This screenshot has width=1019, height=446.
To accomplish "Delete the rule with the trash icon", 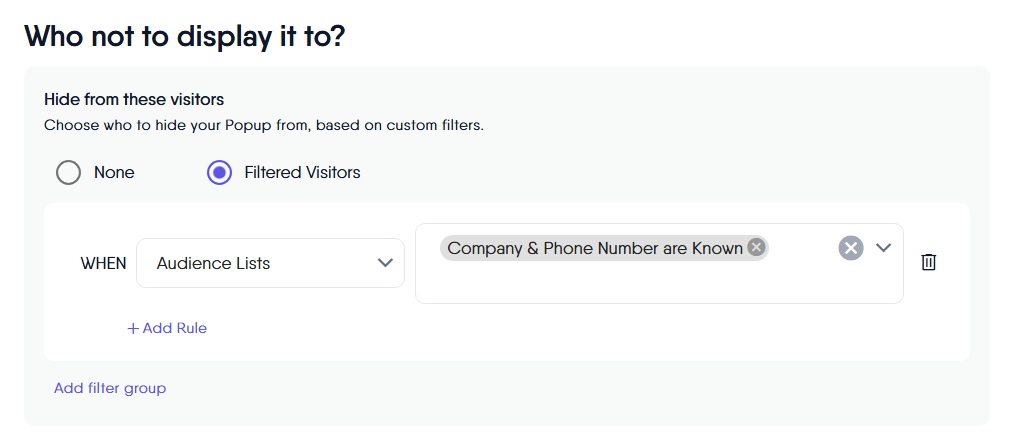I will [928, 262].
